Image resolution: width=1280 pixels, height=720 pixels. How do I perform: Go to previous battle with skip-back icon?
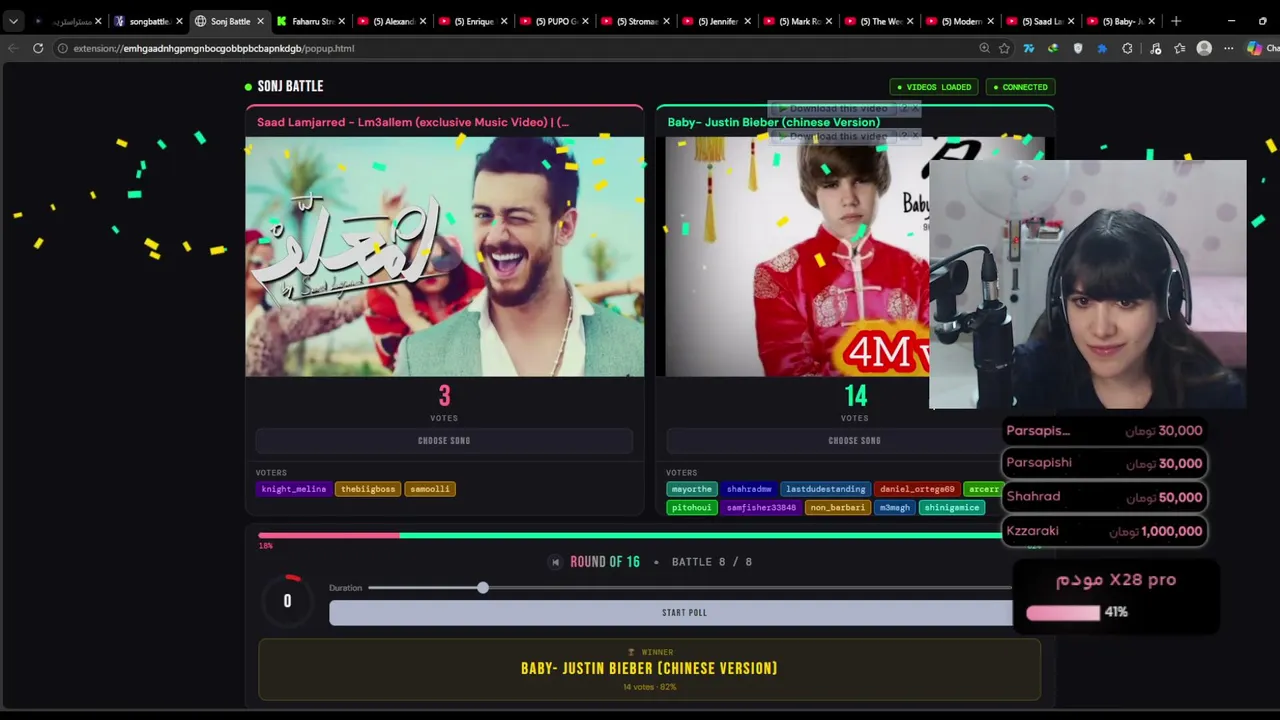(x=556, y=562)
